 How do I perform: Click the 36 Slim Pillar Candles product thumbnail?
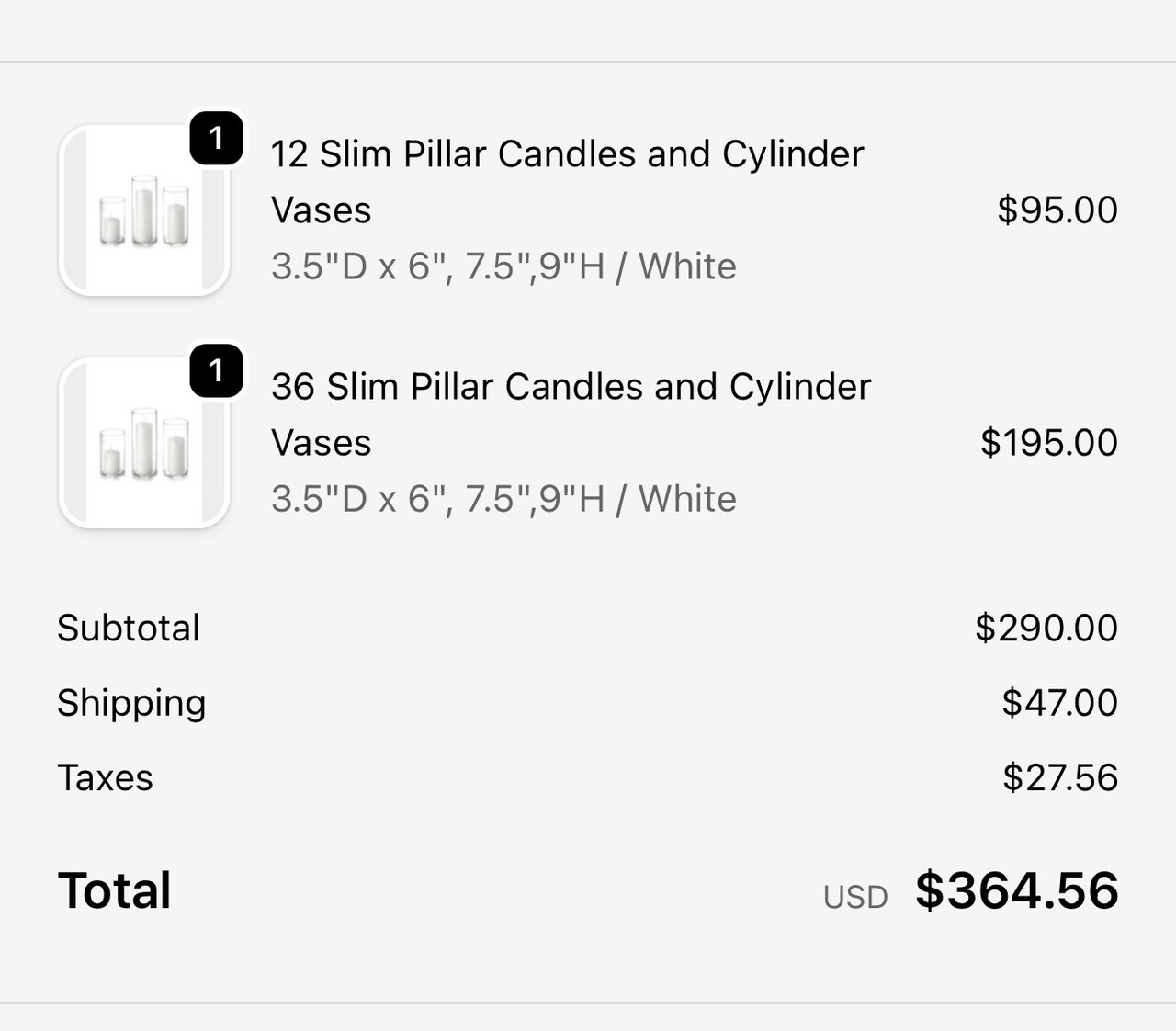tap(144, 443)
